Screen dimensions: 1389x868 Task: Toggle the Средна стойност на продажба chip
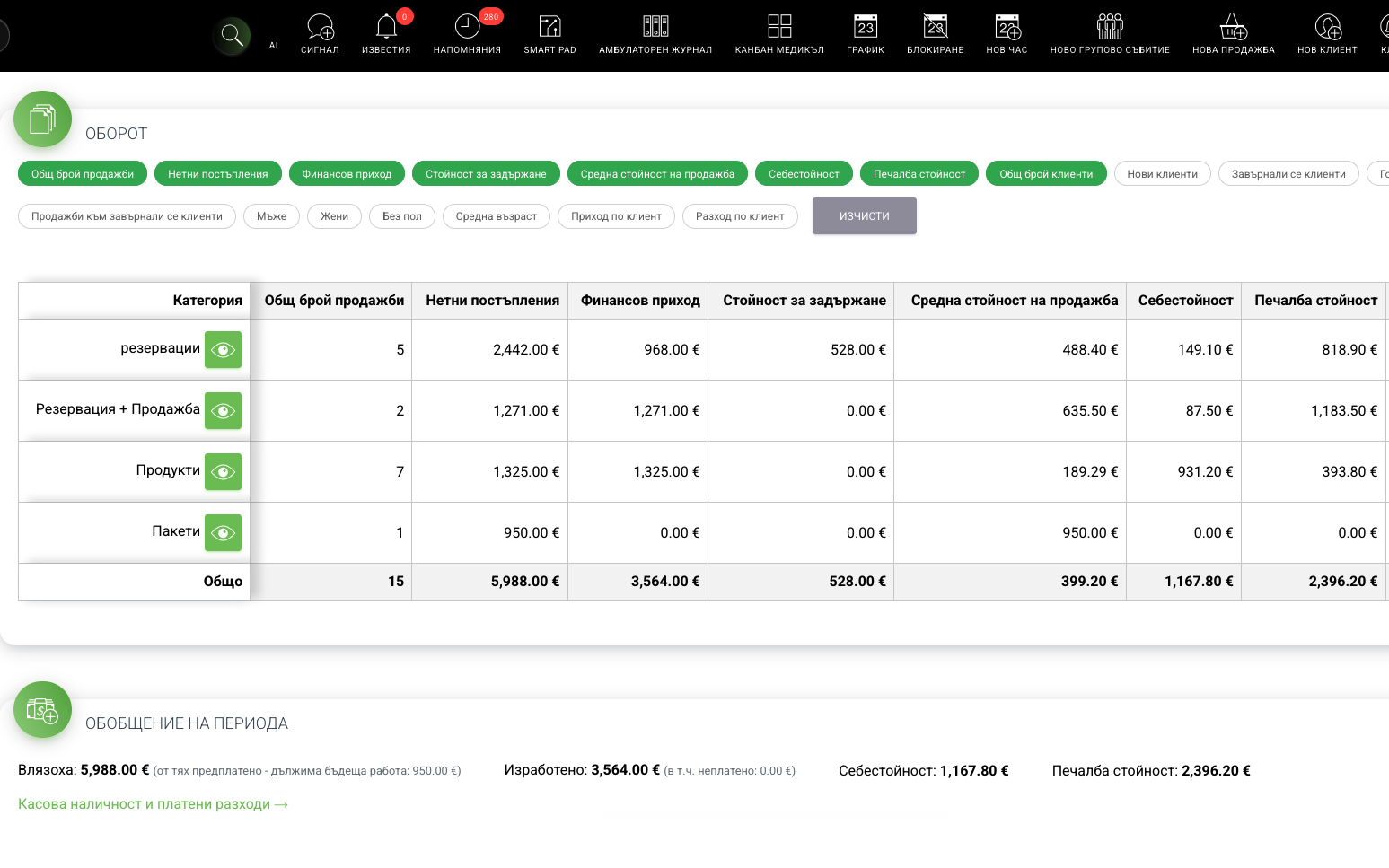tap(657, 174)
